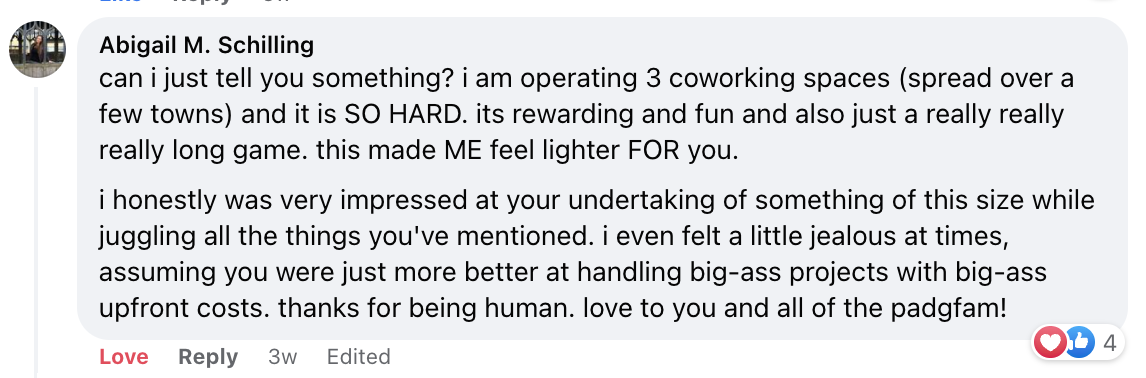Click the red heart reaction icon
Screen dimensions: 1146x378
1050,342
